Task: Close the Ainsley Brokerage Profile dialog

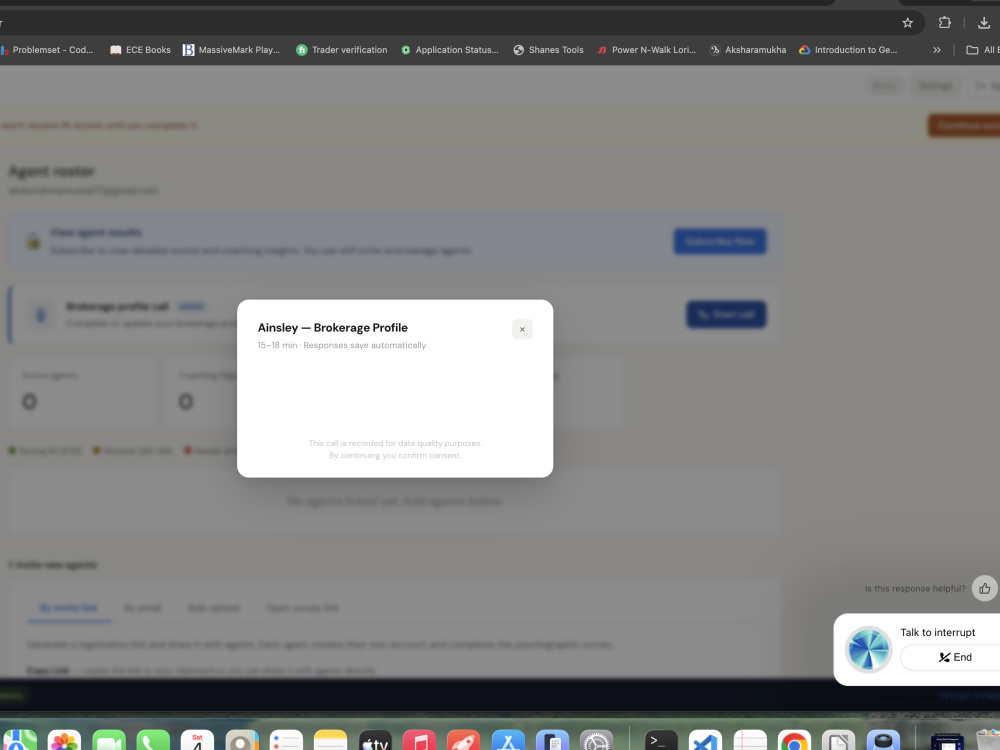Action: pos(522,329)
